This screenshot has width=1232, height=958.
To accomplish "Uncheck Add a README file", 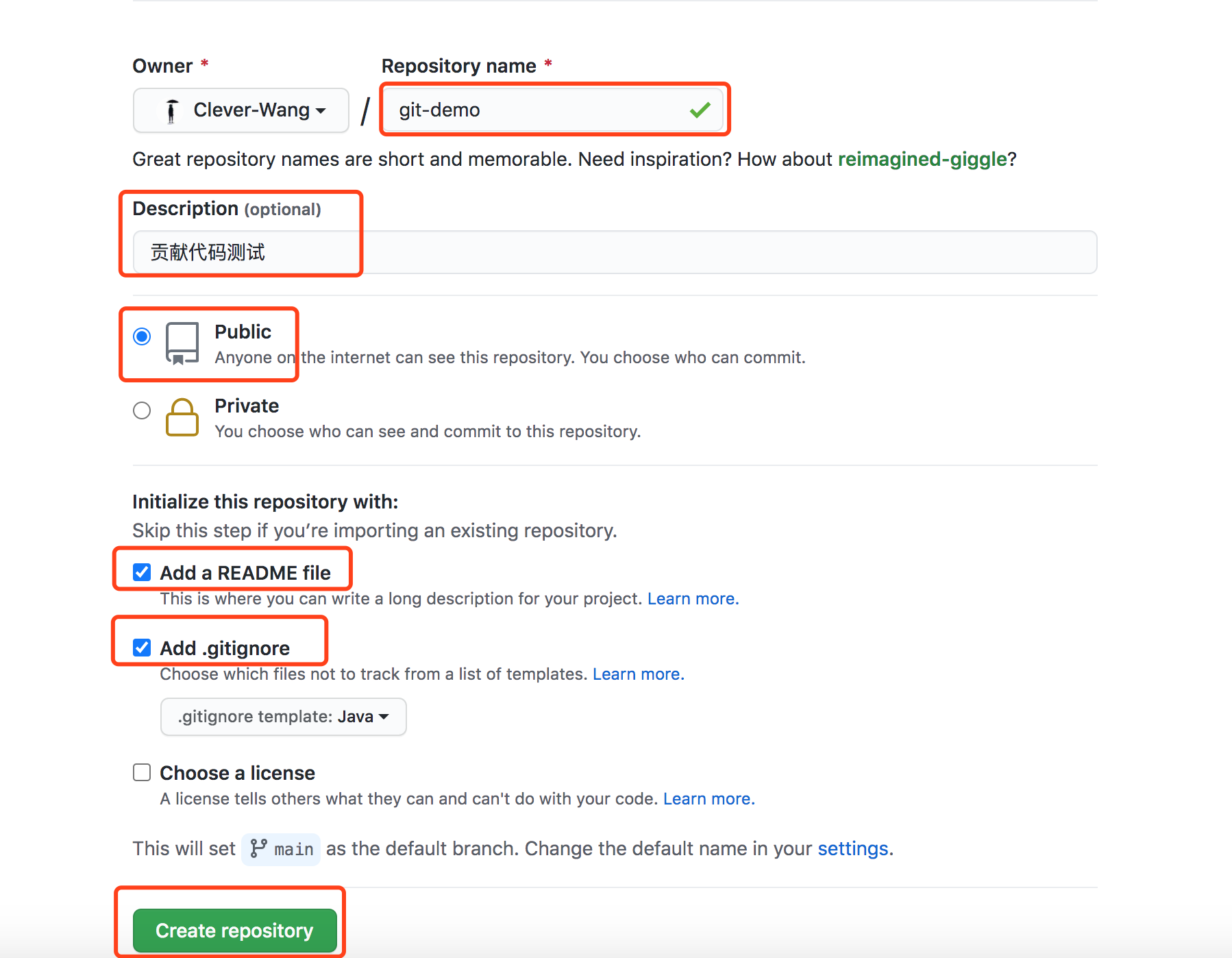I will 141,572.
